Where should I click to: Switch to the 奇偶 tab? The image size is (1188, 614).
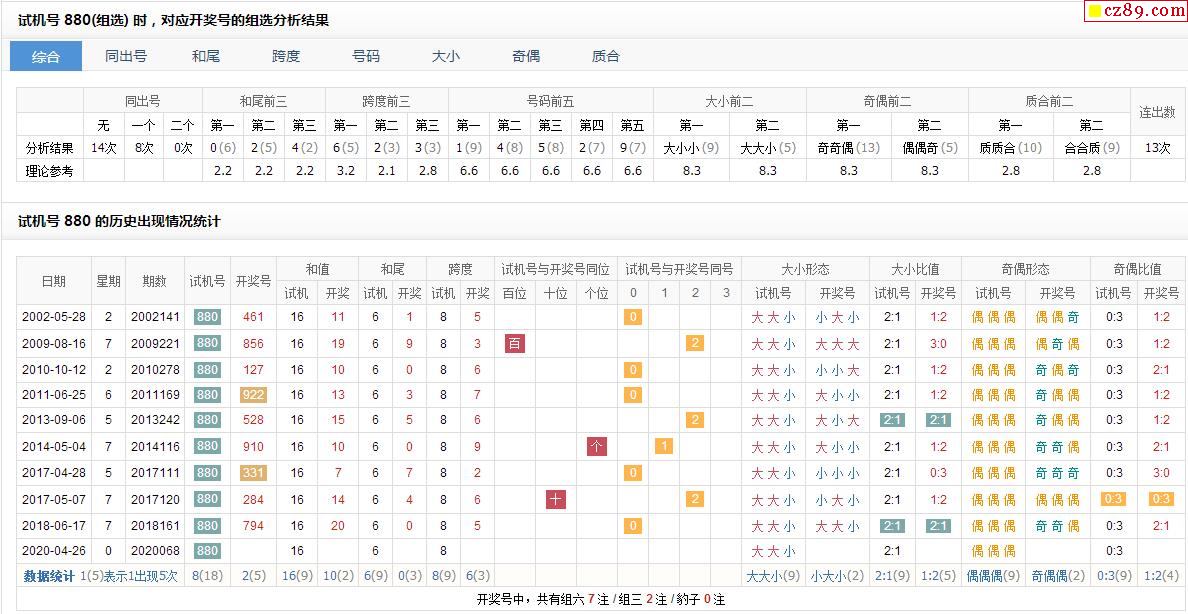(x=526, y=56)
